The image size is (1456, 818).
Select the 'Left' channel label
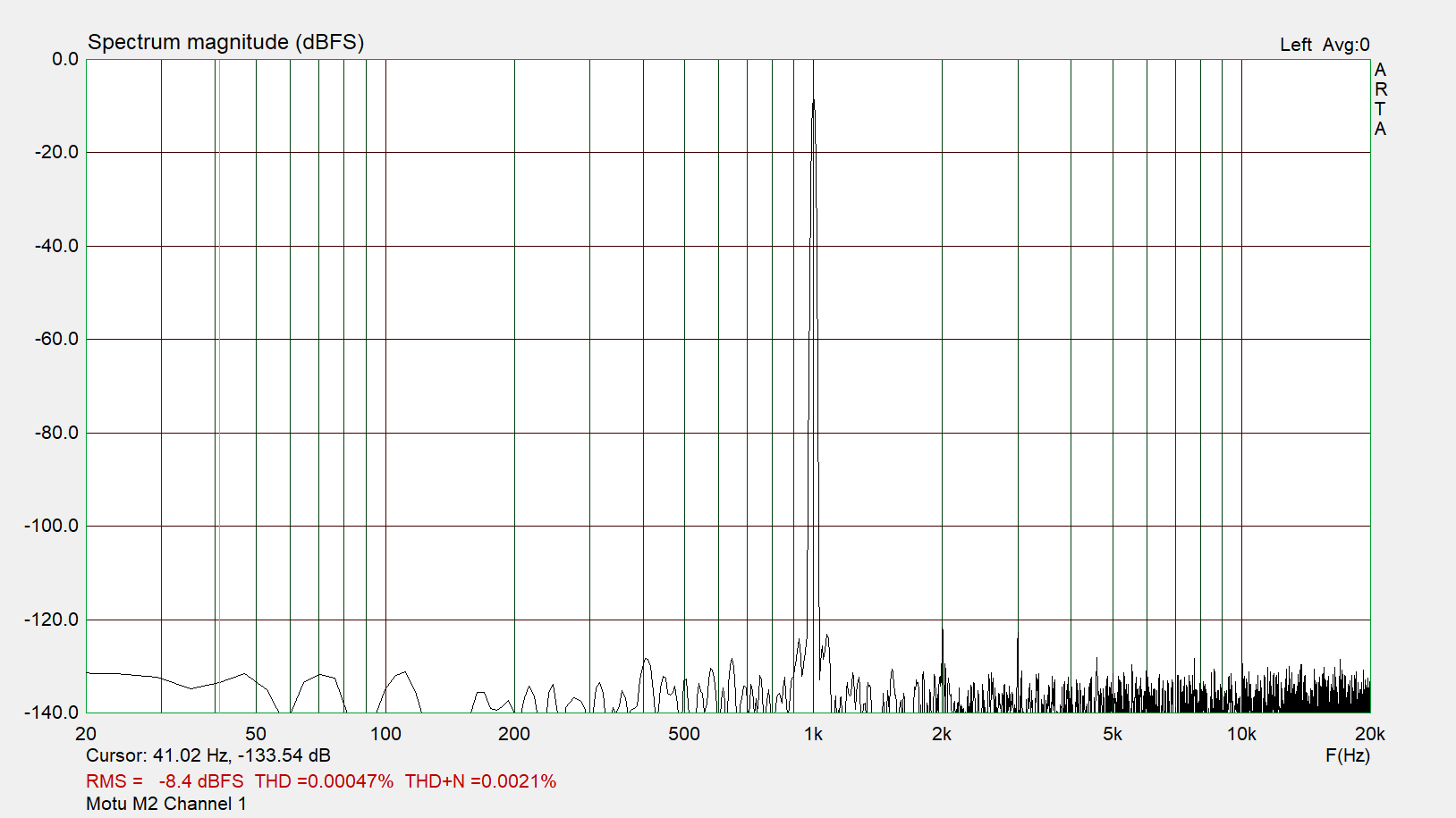(1295, 45)
